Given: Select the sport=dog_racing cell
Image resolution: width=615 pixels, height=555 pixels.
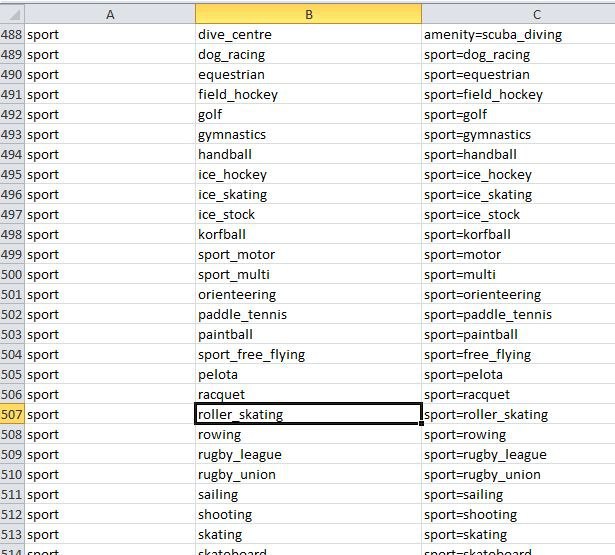Looking at the screenshot, I should point(519,54).
